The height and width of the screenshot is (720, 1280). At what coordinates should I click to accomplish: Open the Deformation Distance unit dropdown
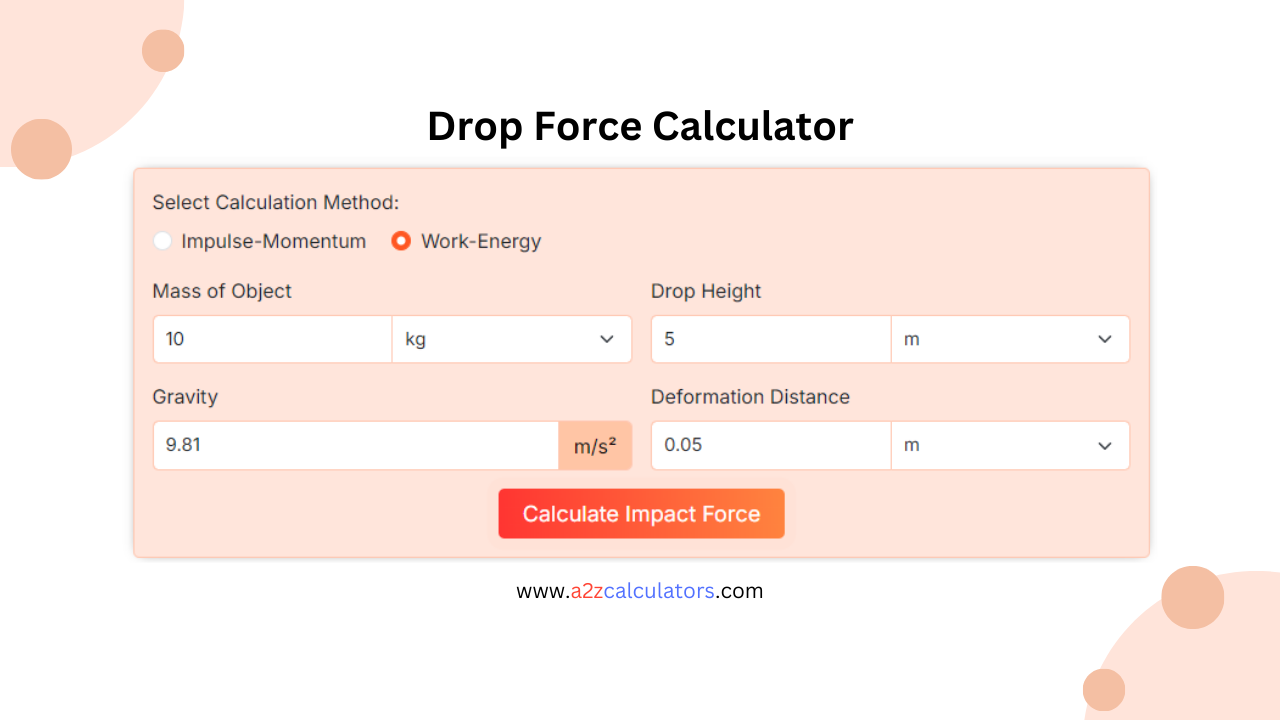1010,445
